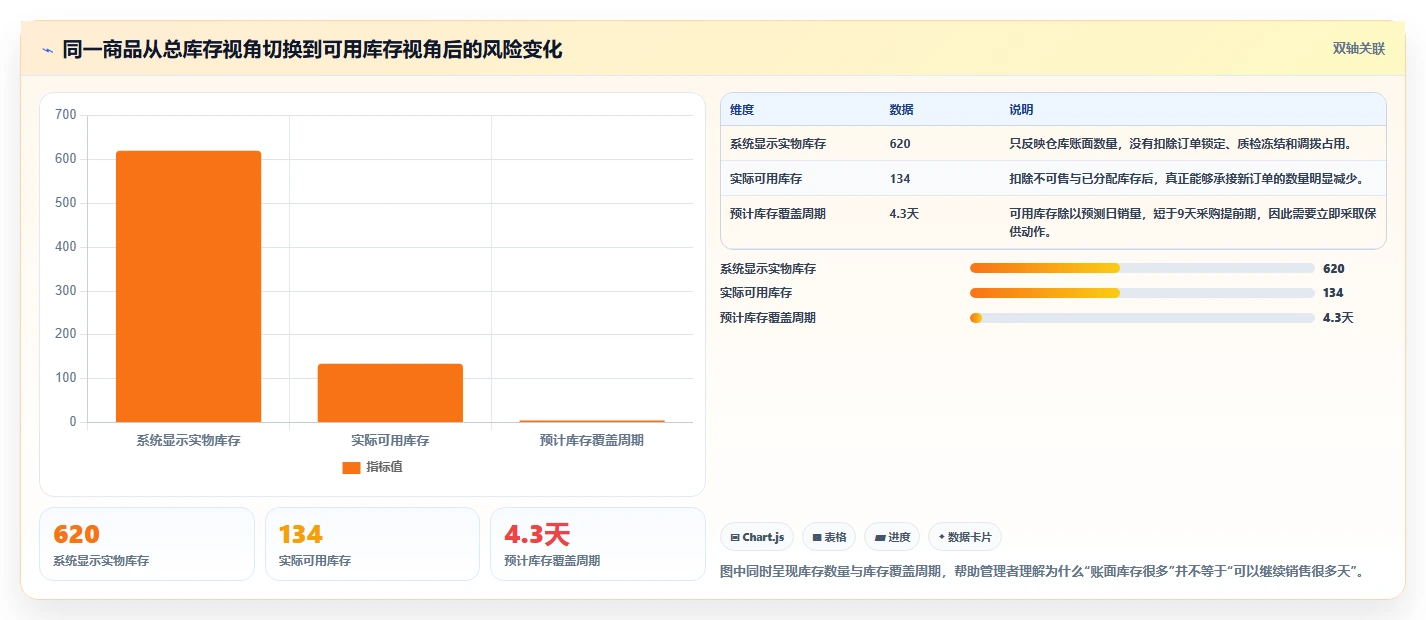Click the 数据 column header

901,110
